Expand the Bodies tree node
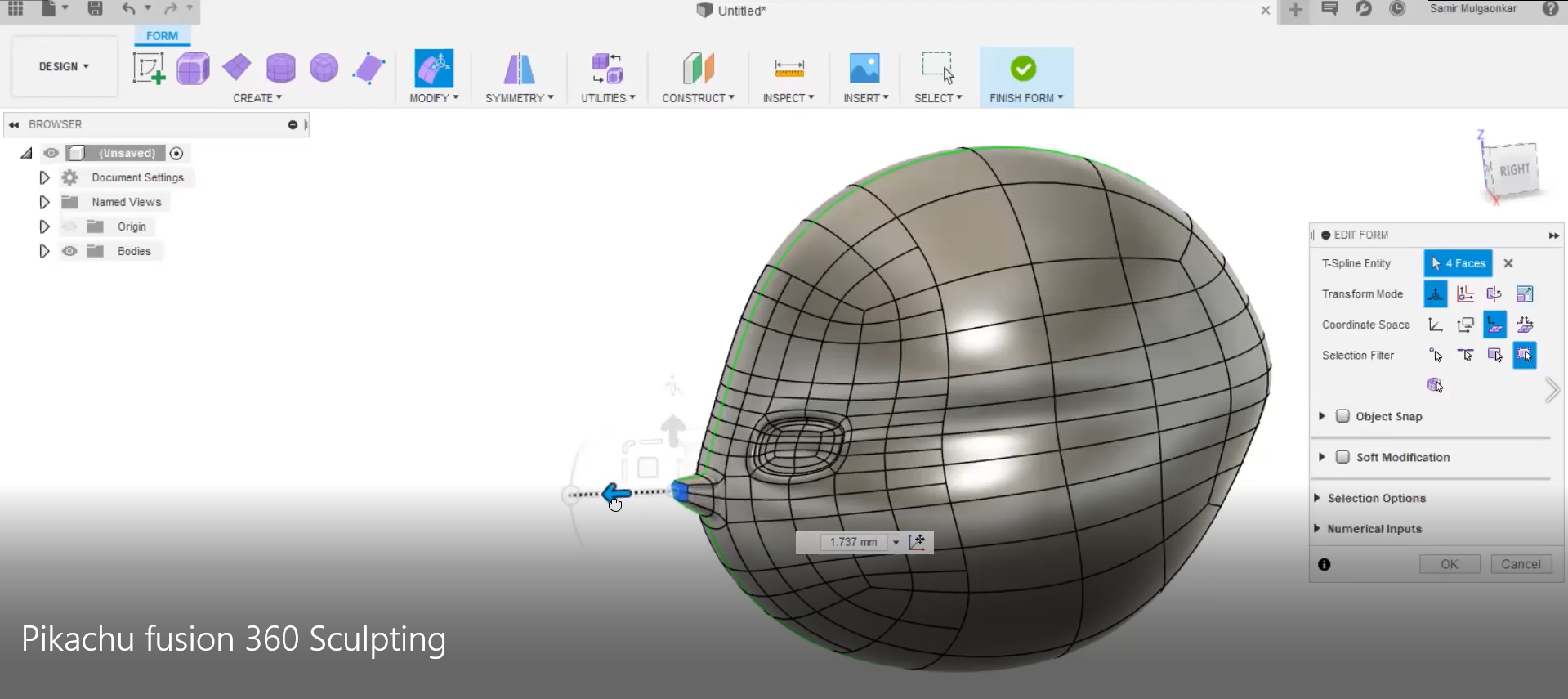1568x699 pixels. pyautogui.click(x=44, y=251)
